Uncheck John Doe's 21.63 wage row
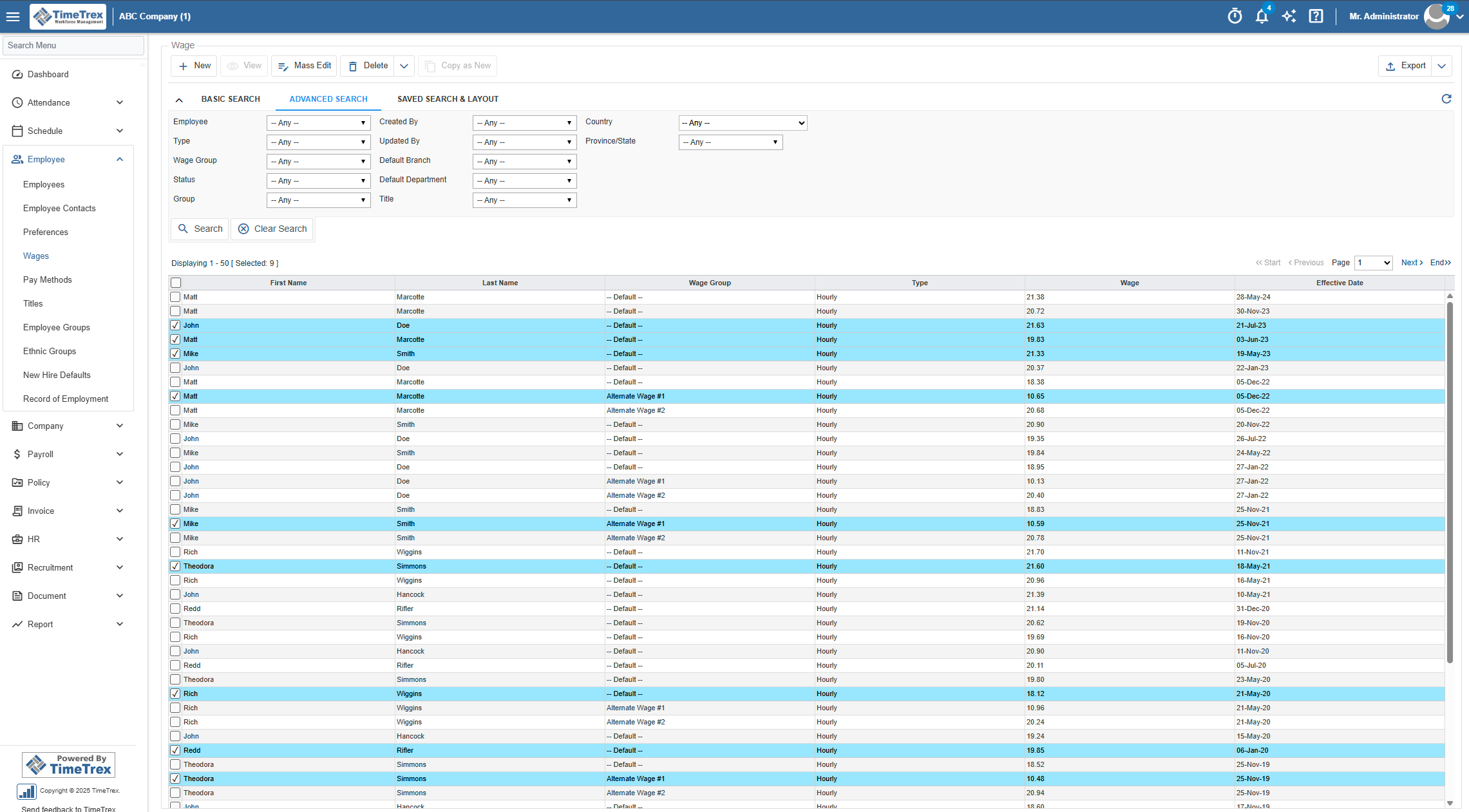The width and height of the screenshot is (1469, 812). [x=175, y=325]
